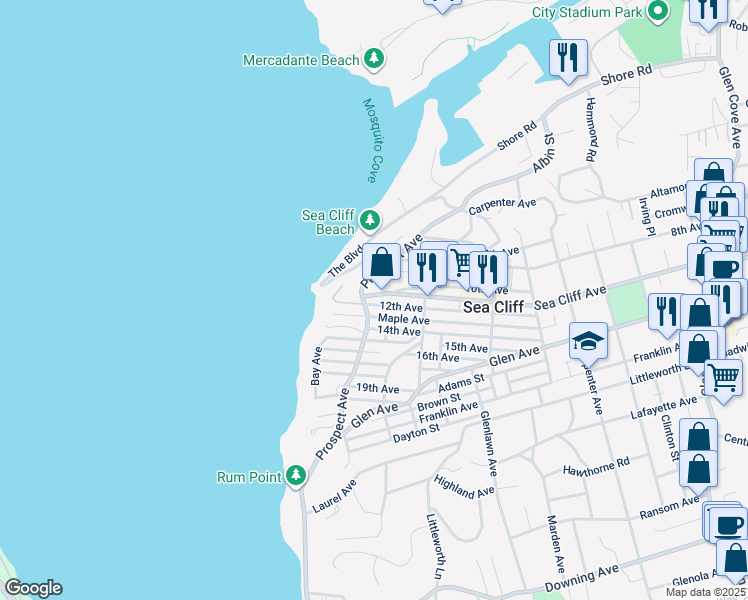Image resolution: width=748 pixels, height=600 pixels.
Task: Open the coffee cup marker right of 8th Ave
Action: [723, 270]
